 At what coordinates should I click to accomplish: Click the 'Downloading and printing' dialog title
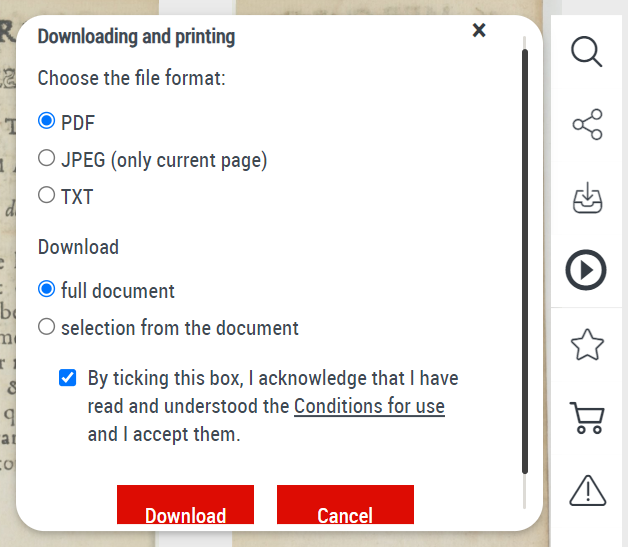point(136,37)
